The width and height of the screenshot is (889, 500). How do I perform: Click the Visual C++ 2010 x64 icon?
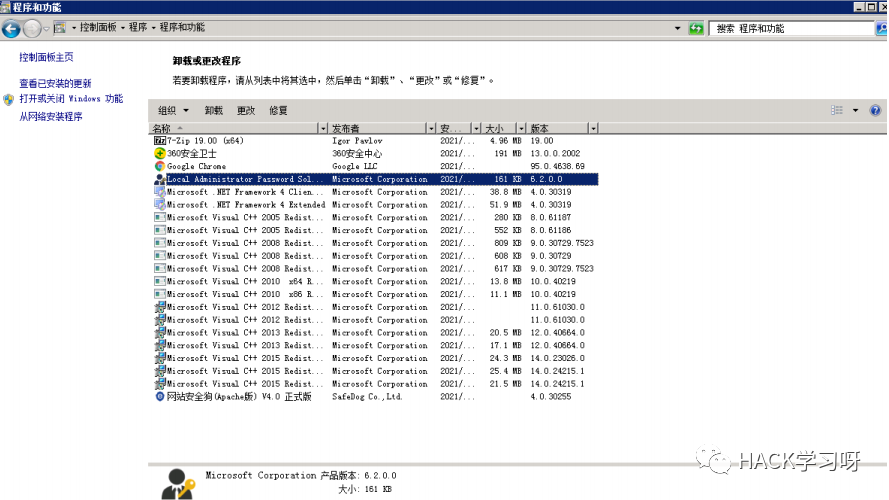pos(159,281)
